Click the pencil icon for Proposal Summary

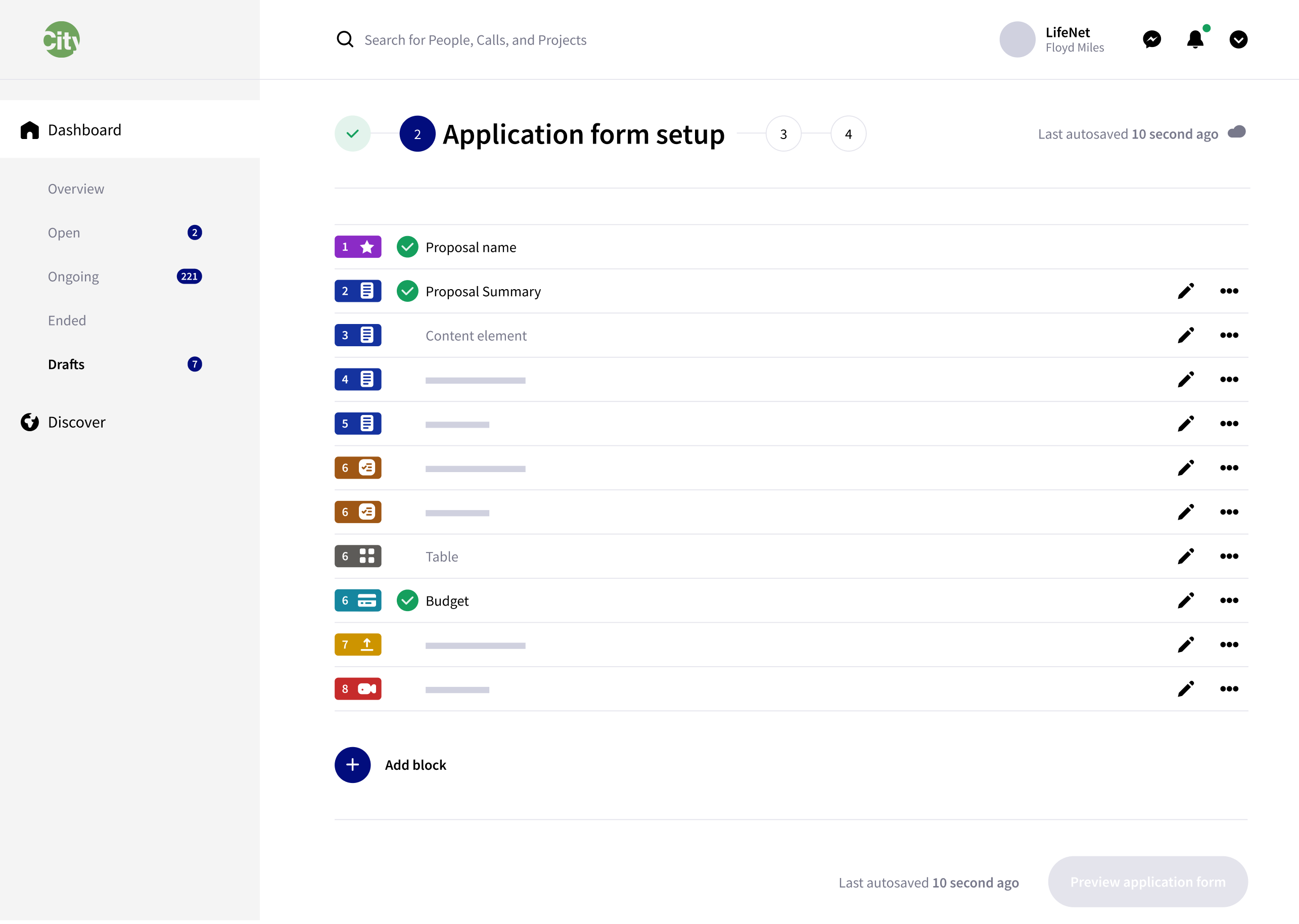coord(1185,291)
